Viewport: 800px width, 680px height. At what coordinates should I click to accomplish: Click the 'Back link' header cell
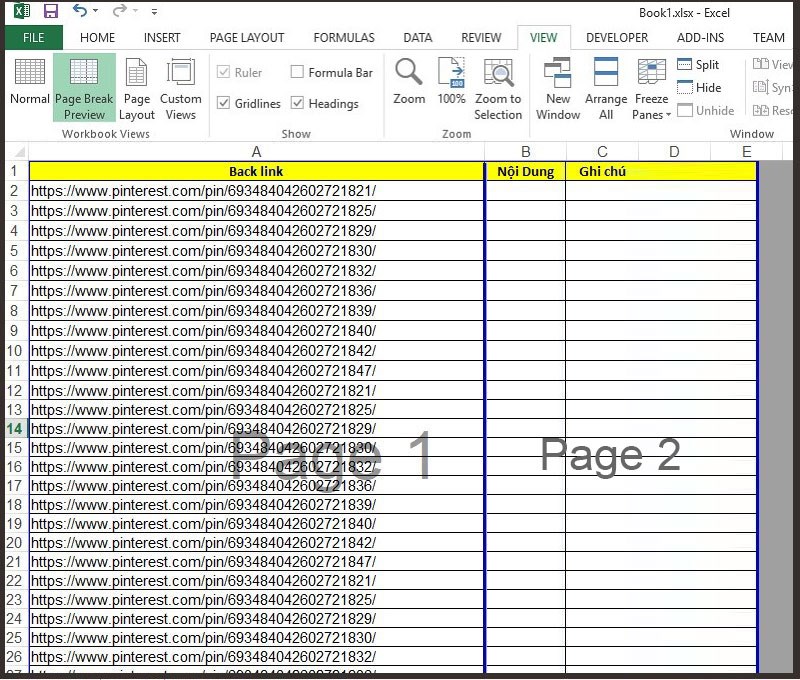pos(256,171)
